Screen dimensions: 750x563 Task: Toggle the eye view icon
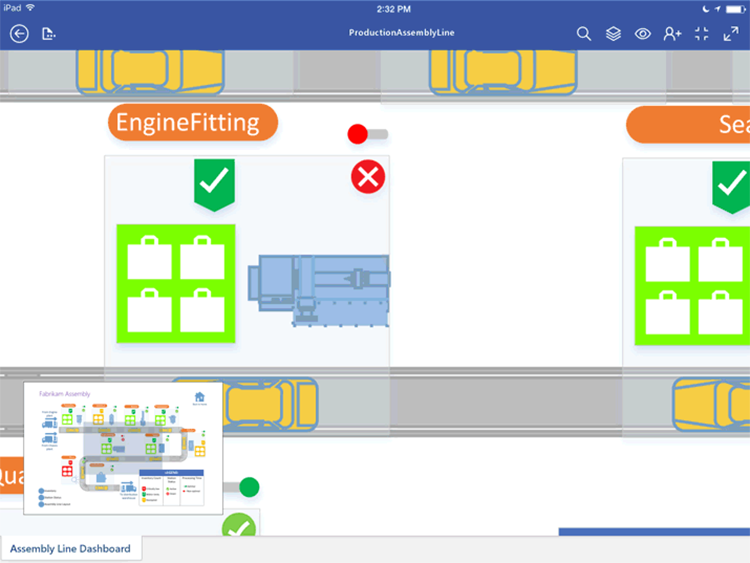643,34
